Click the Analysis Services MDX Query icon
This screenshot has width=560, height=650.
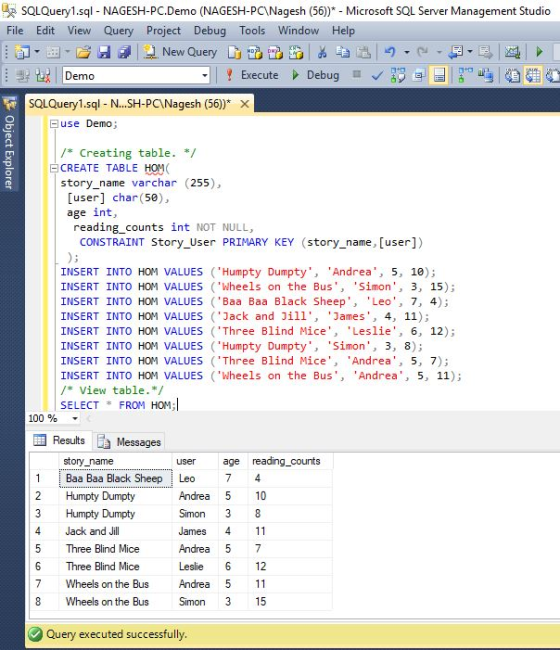point(255,52)
